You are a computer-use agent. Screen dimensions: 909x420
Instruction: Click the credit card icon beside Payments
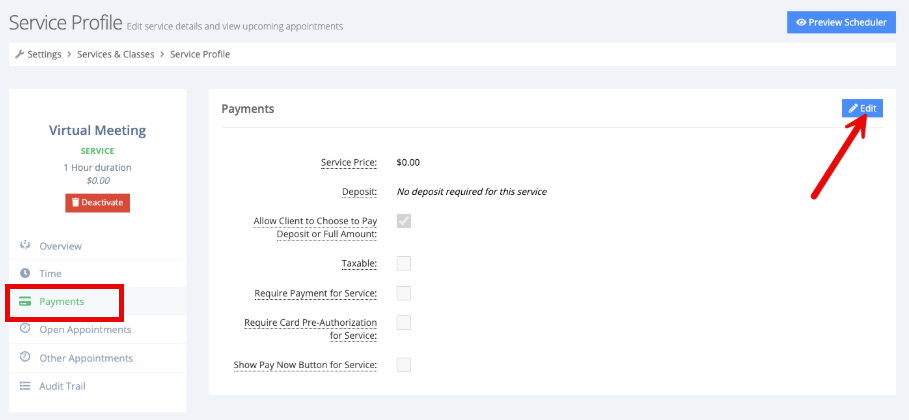[x=25, y=302]
